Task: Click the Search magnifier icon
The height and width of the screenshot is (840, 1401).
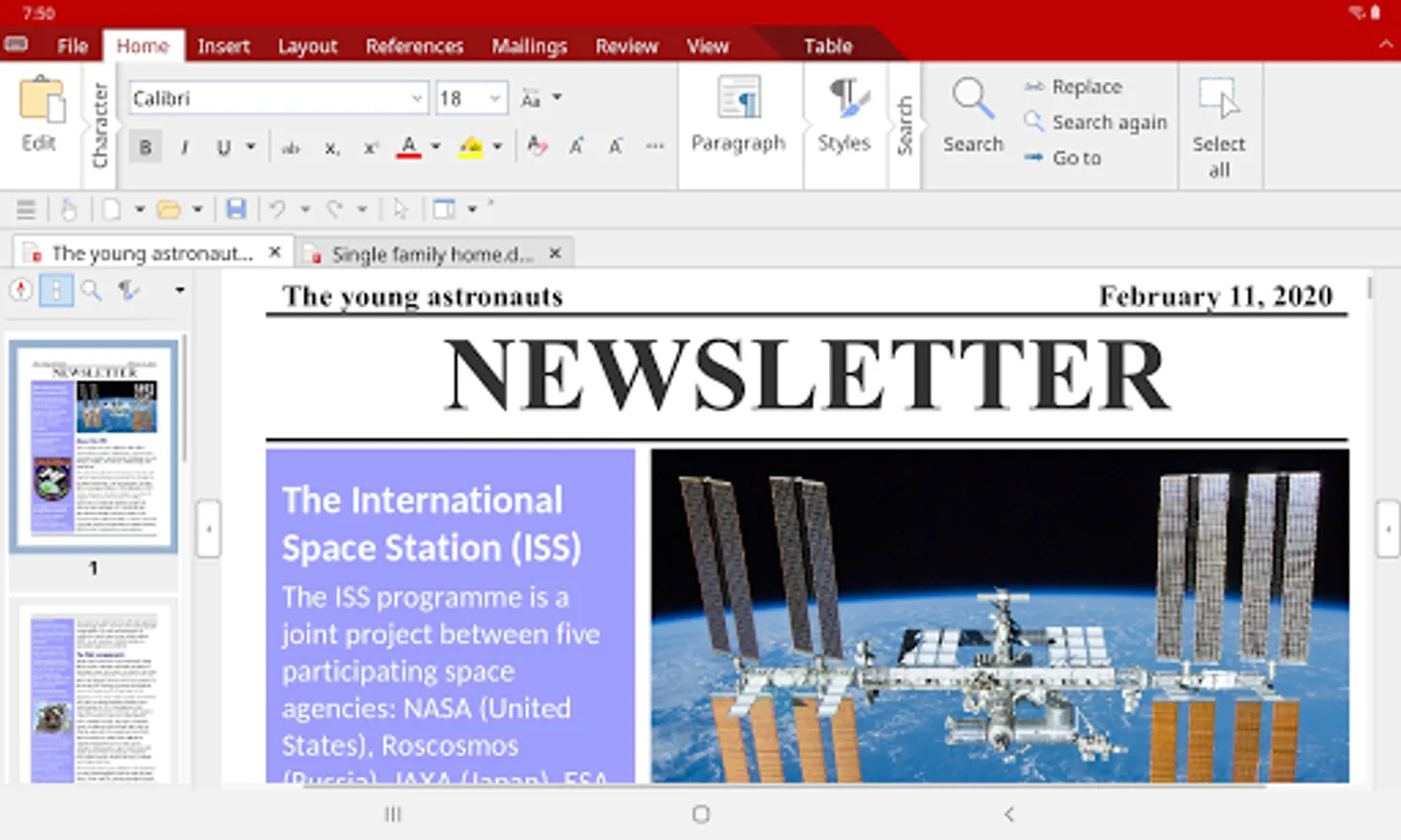Action: (972, 99)
